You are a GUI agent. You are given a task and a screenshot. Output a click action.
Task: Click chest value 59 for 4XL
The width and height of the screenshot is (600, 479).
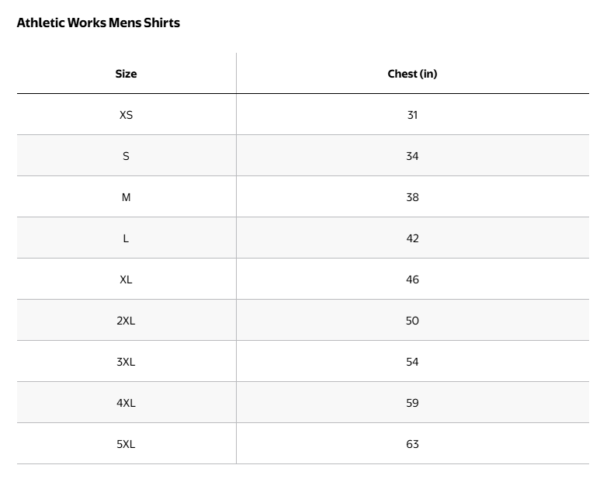click(x=412, y=402)
